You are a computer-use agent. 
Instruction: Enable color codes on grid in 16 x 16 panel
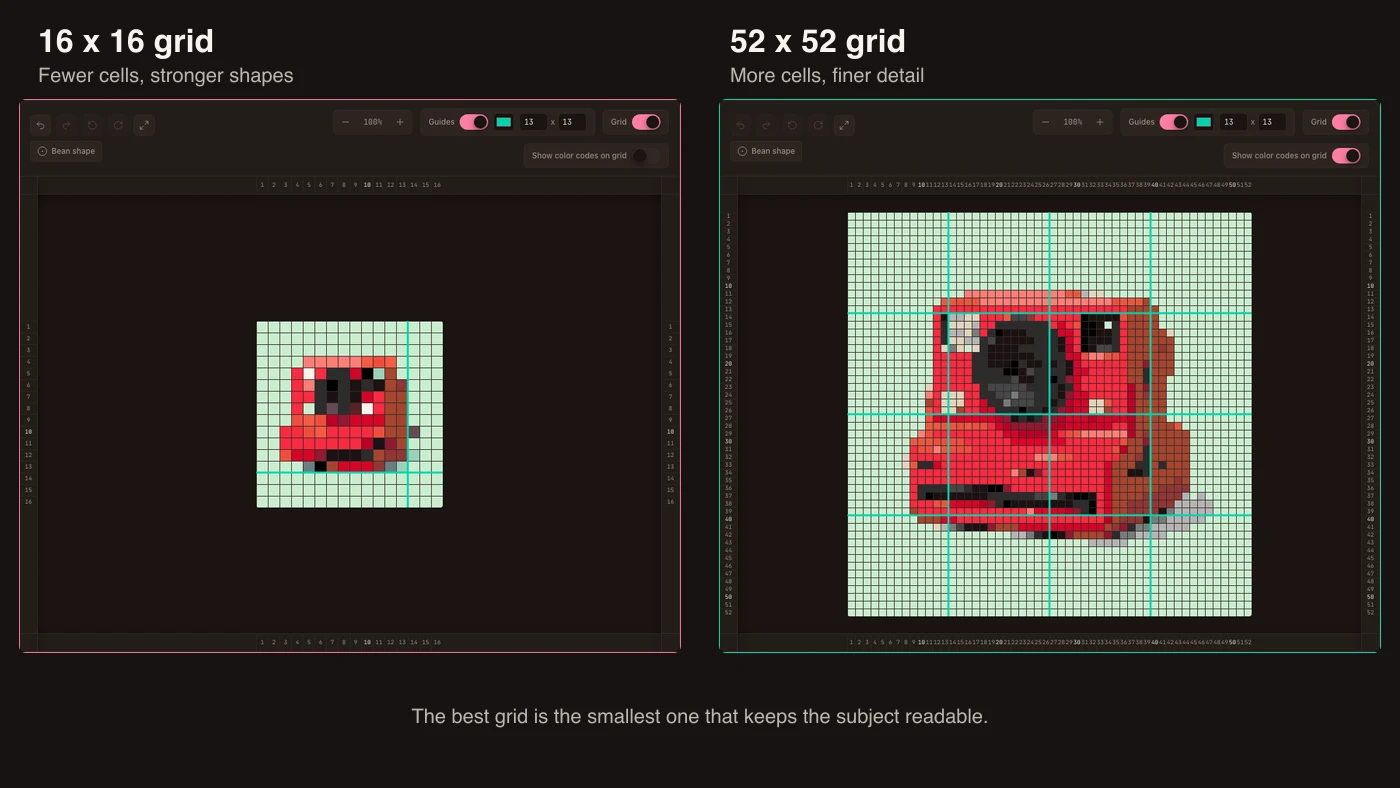(x=646, y=156)
